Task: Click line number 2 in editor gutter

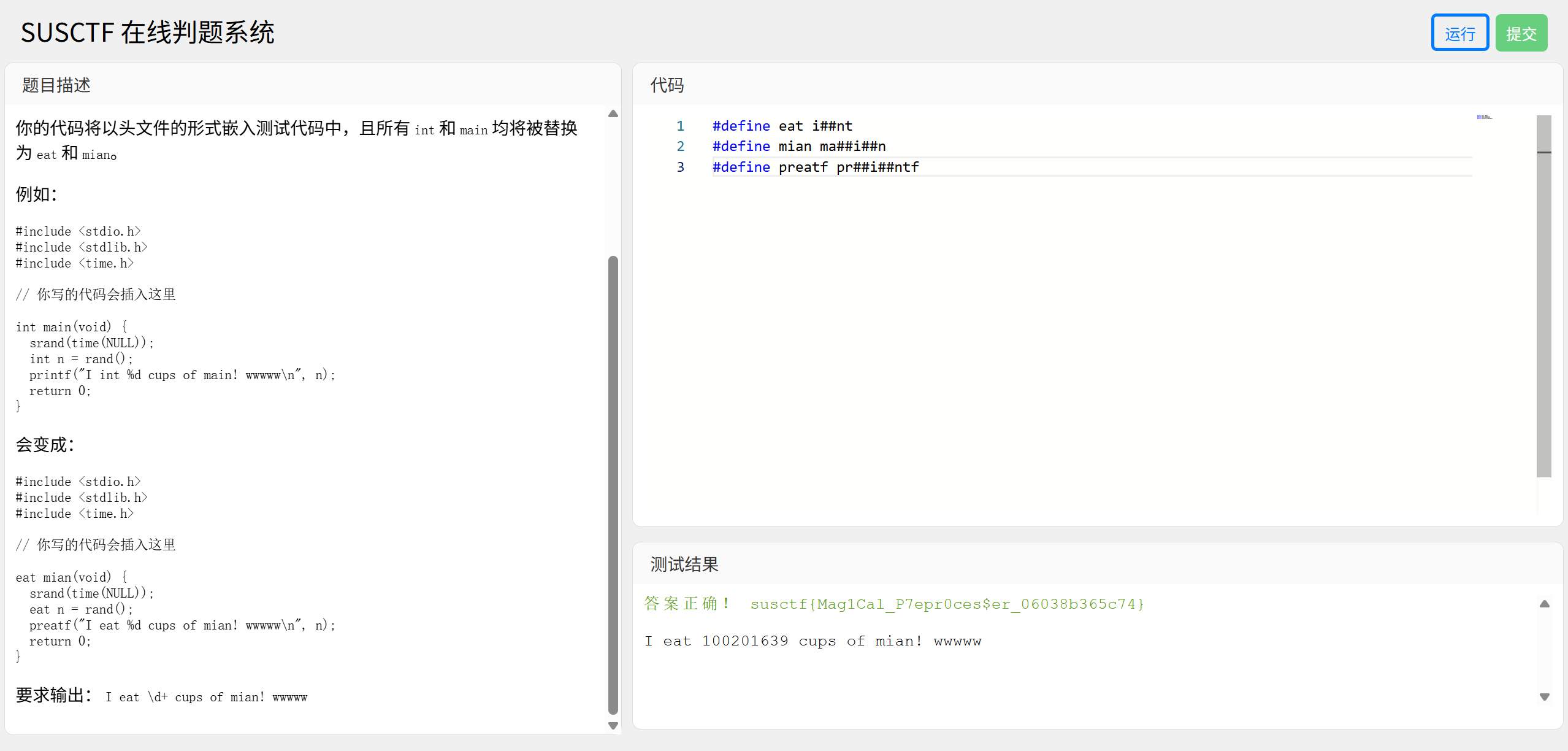Action: (680, 147)
